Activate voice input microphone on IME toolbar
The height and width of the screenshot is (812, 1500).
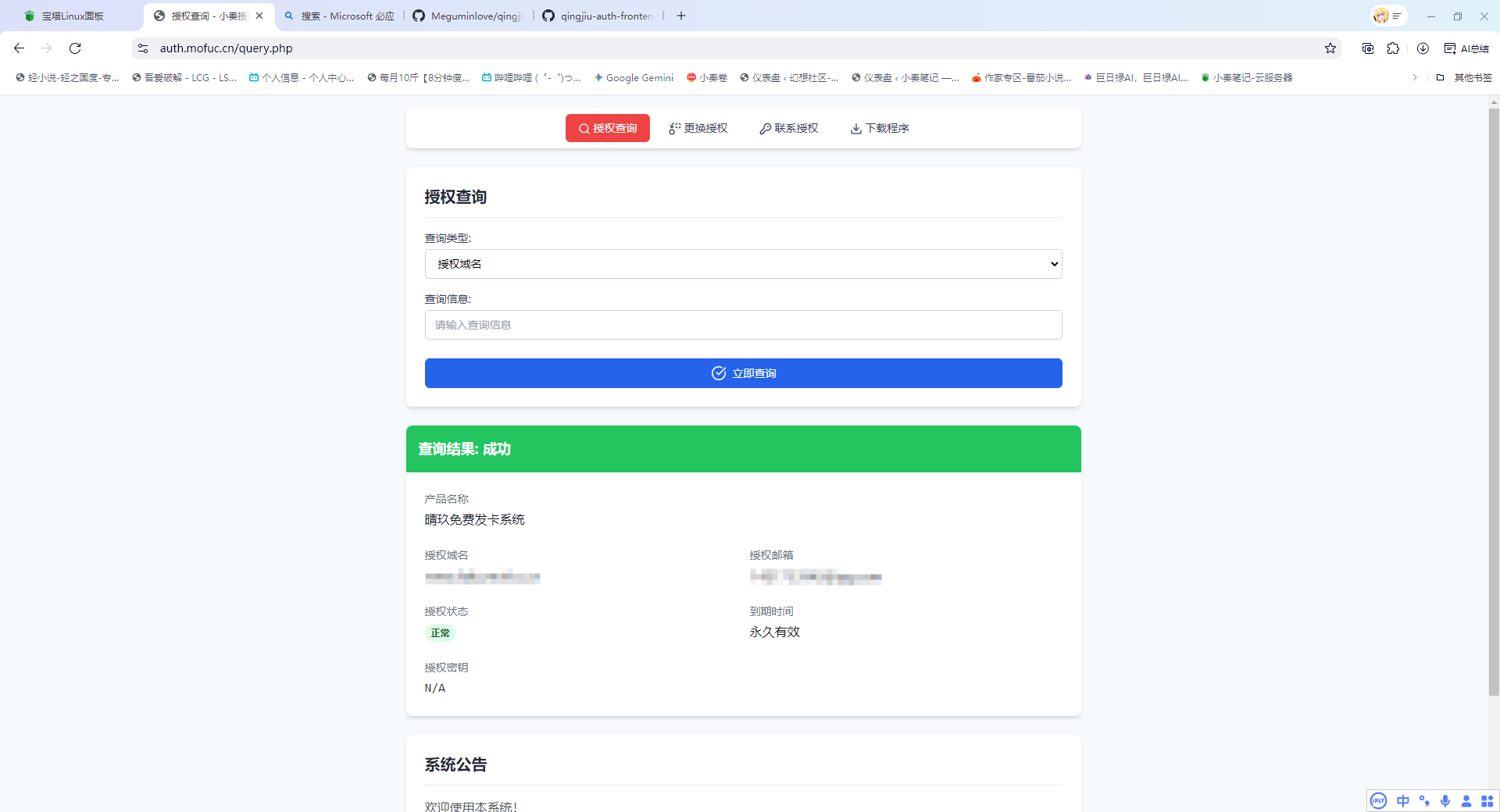click(1446, 800)
